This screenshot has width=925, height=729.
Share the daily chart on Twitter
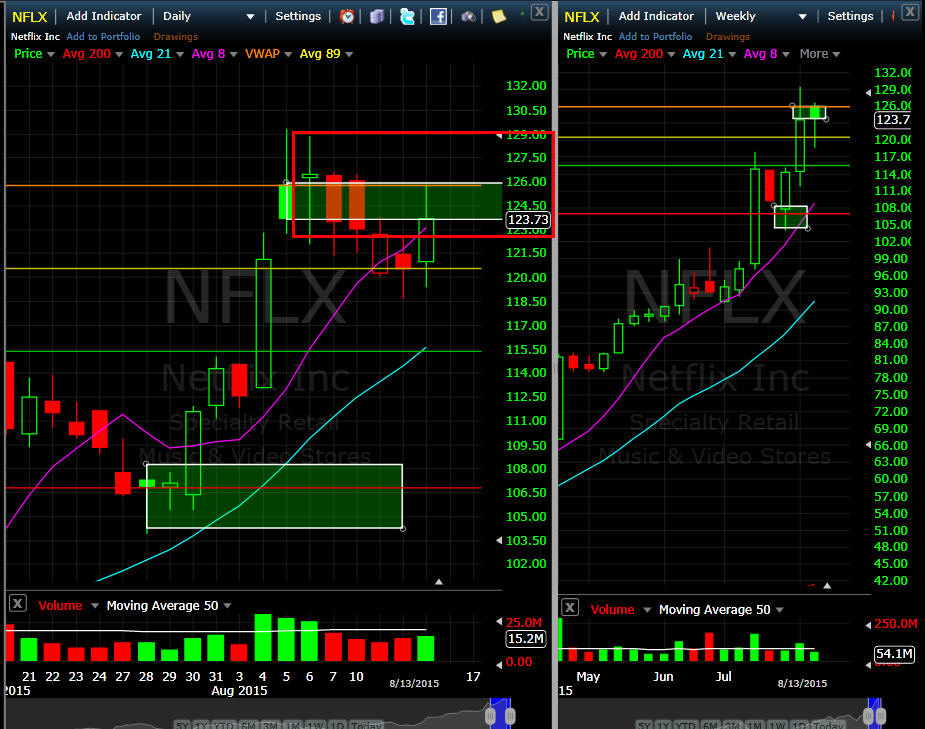pos(407,16)
